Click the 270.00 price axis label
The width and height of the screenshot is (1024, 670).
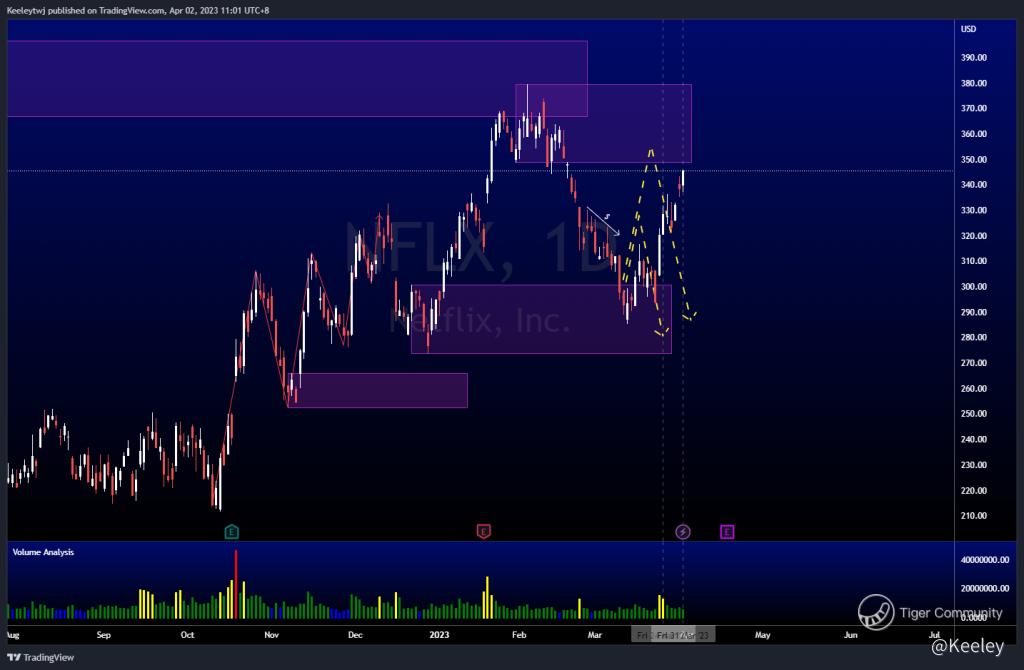tap(974, 363)
